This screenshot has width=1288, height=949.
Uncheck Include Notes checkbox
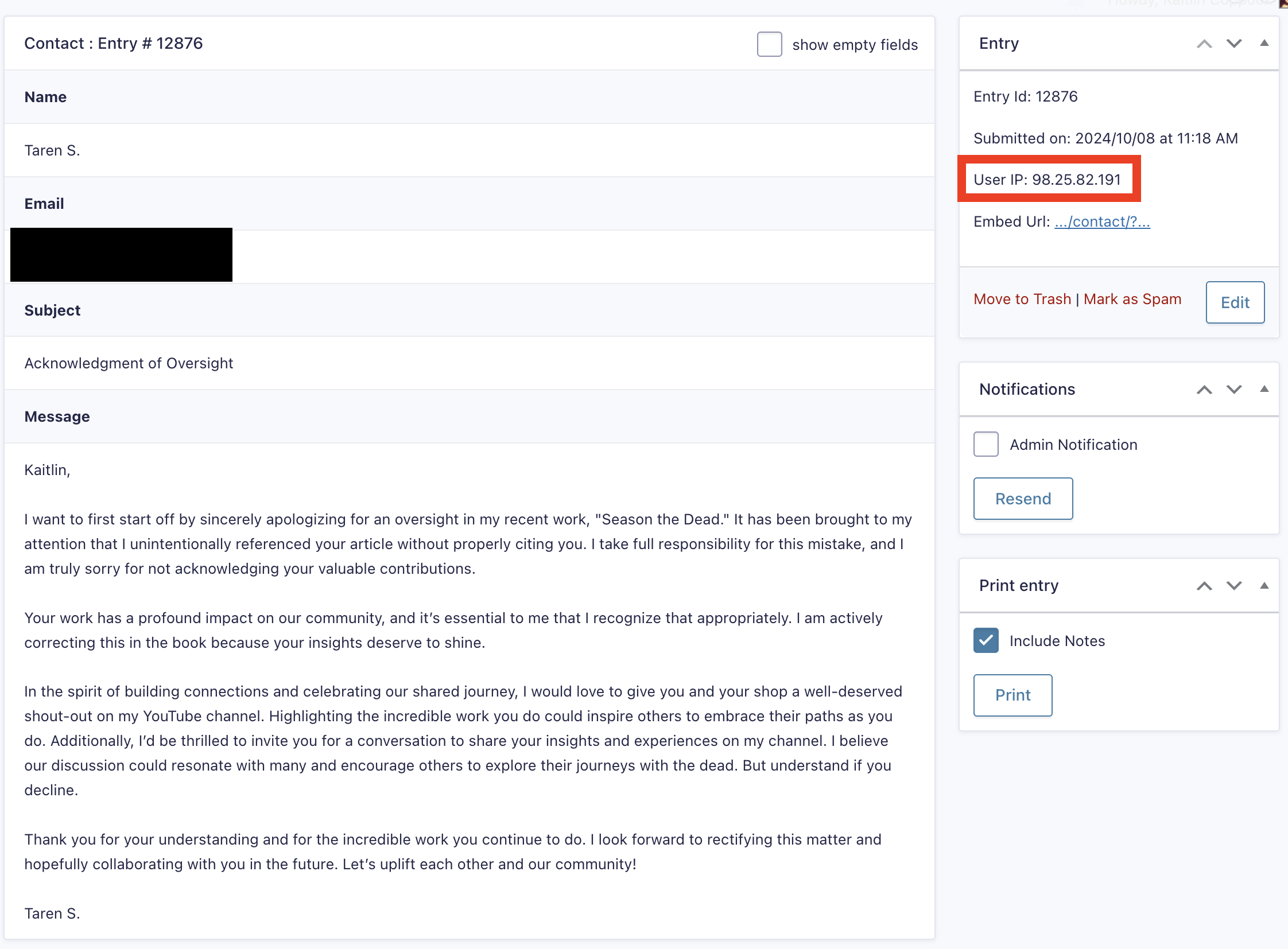pyautogui.click(x=986, y=640)
